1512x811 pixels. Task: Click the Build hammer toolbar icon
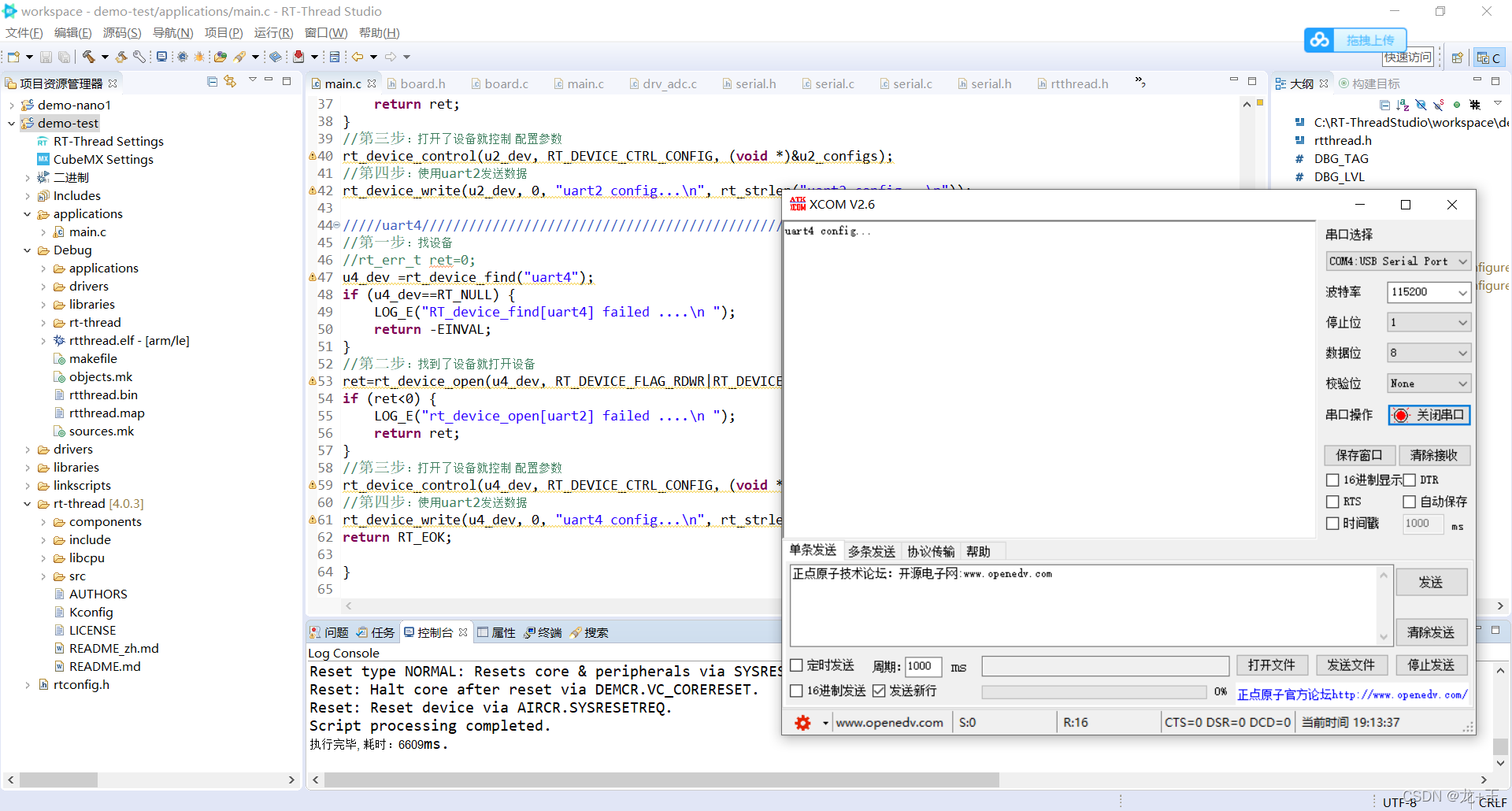point(88,57)
